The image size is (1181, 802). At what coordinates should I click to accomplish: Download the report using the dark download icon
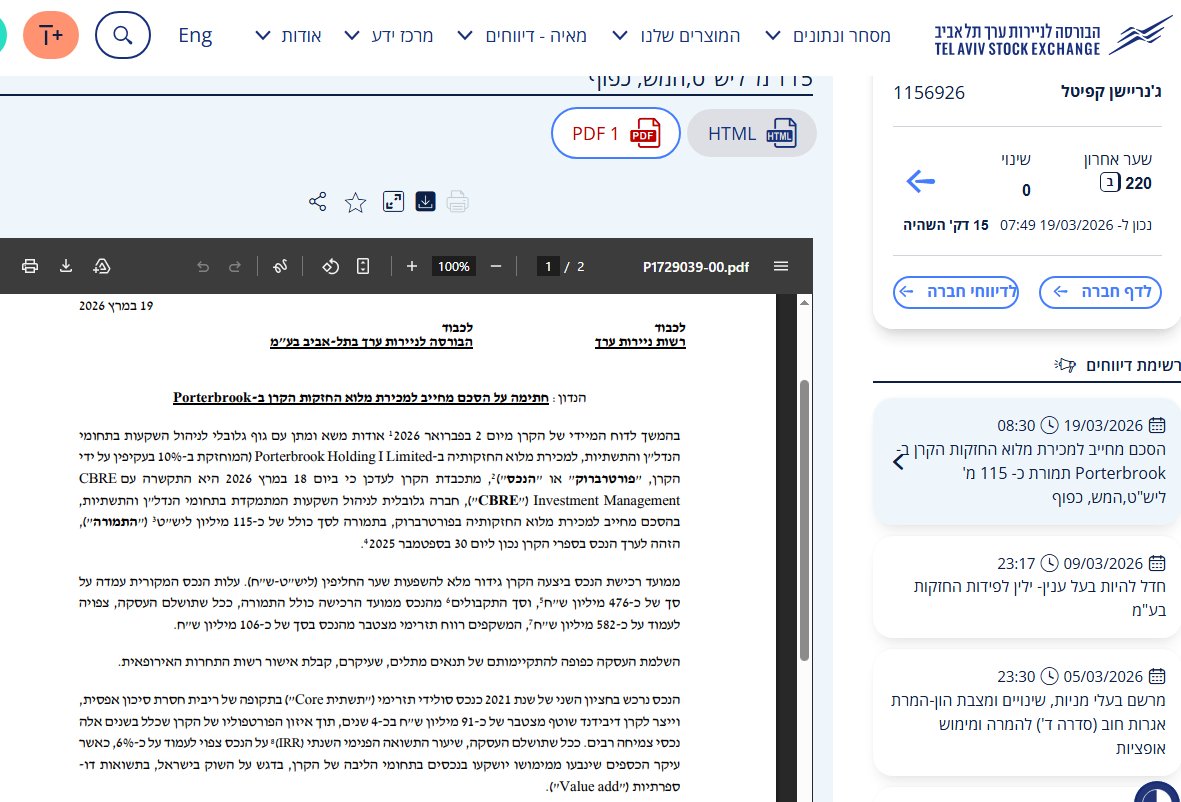tap(426, 202)
